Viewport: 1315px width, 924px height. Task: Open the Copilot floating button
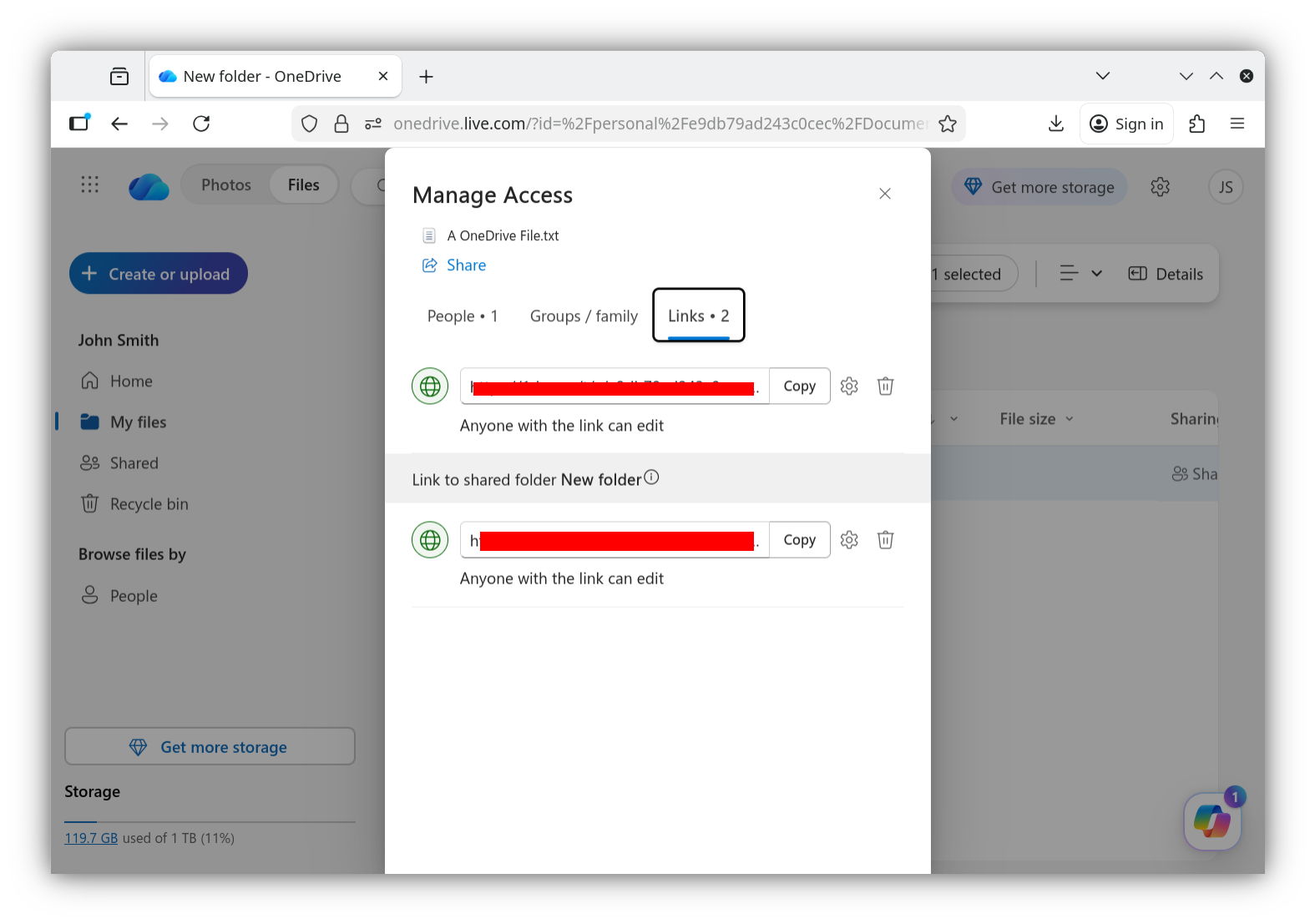(x=1212, y=820)
